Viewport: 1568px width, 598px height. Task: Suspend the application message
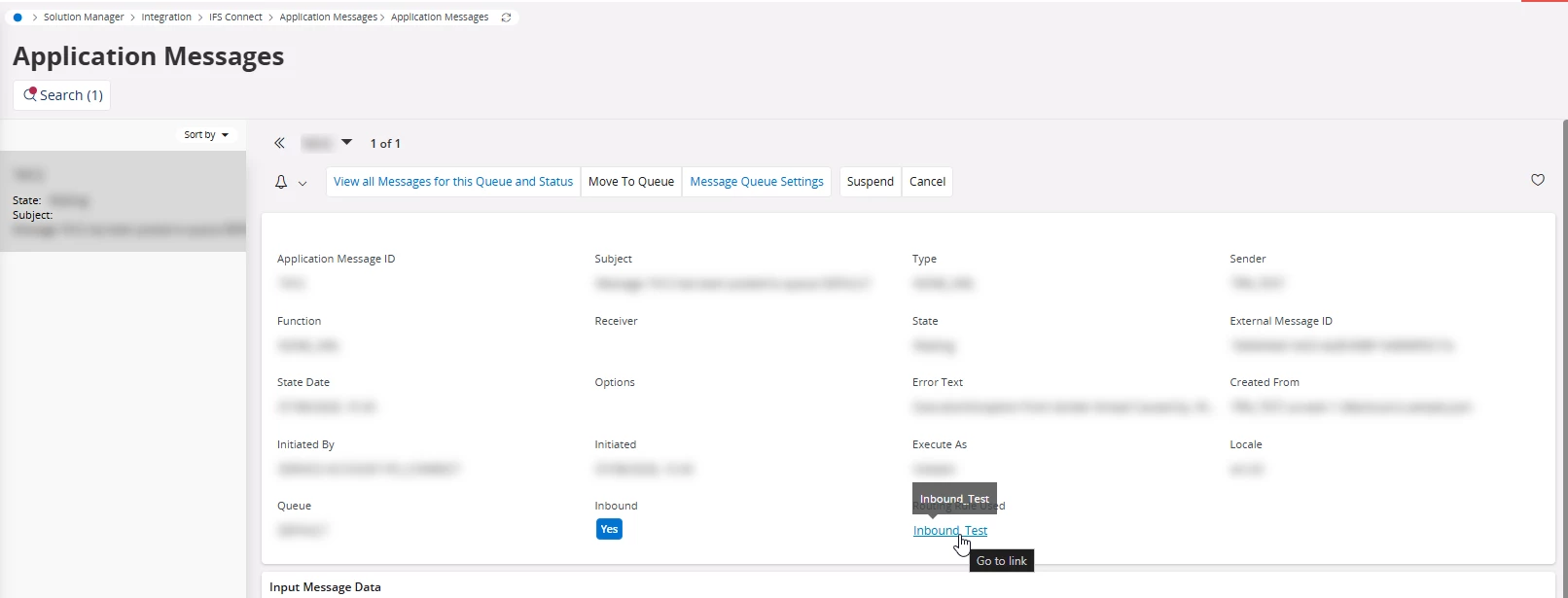pyautogui.click(x=871, y=182)
